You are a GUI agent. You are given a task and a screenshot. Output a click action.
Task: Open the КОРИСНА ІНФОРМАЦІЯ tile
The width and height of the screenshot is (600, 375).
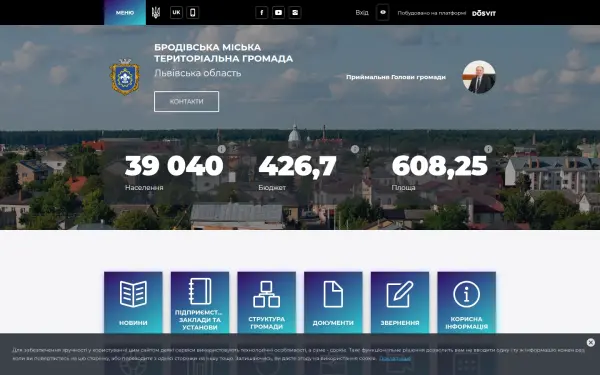[x=466, y=302]
